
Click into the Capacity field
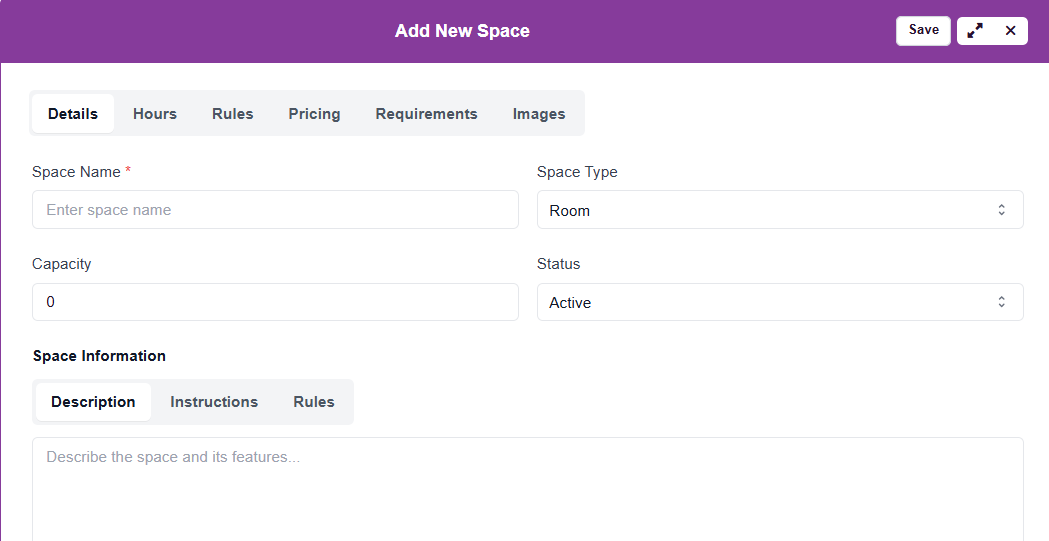tap(275, 302)
